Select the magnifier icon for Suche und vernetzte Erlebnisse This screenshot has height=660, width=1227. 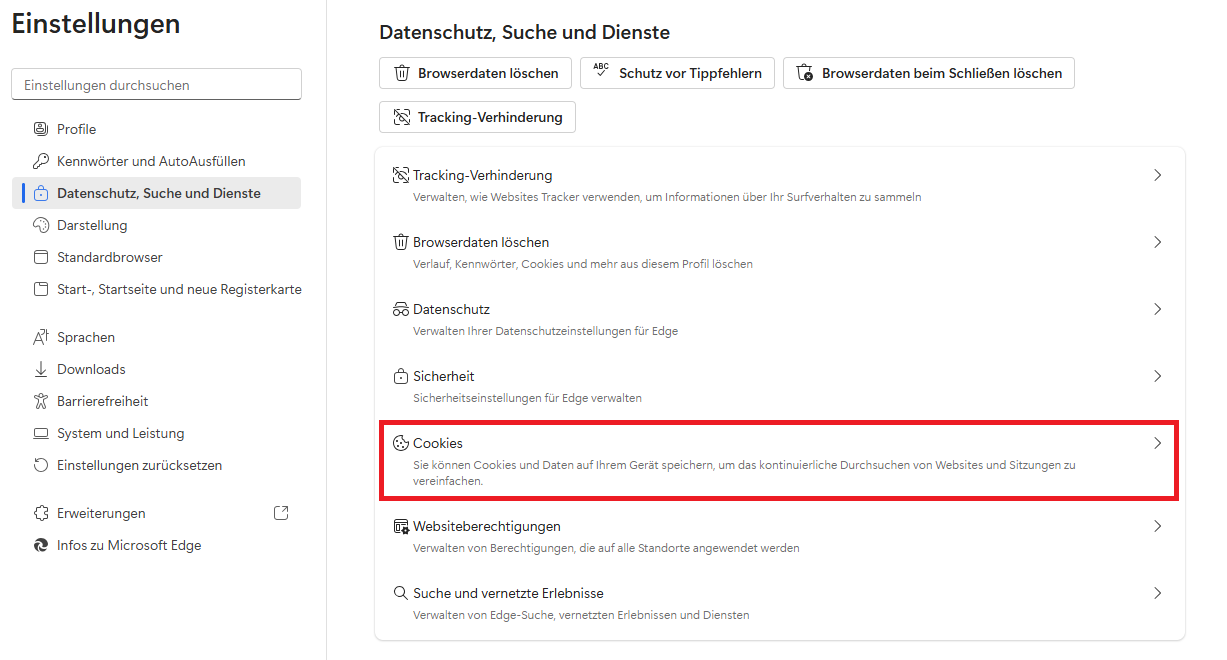401,593
